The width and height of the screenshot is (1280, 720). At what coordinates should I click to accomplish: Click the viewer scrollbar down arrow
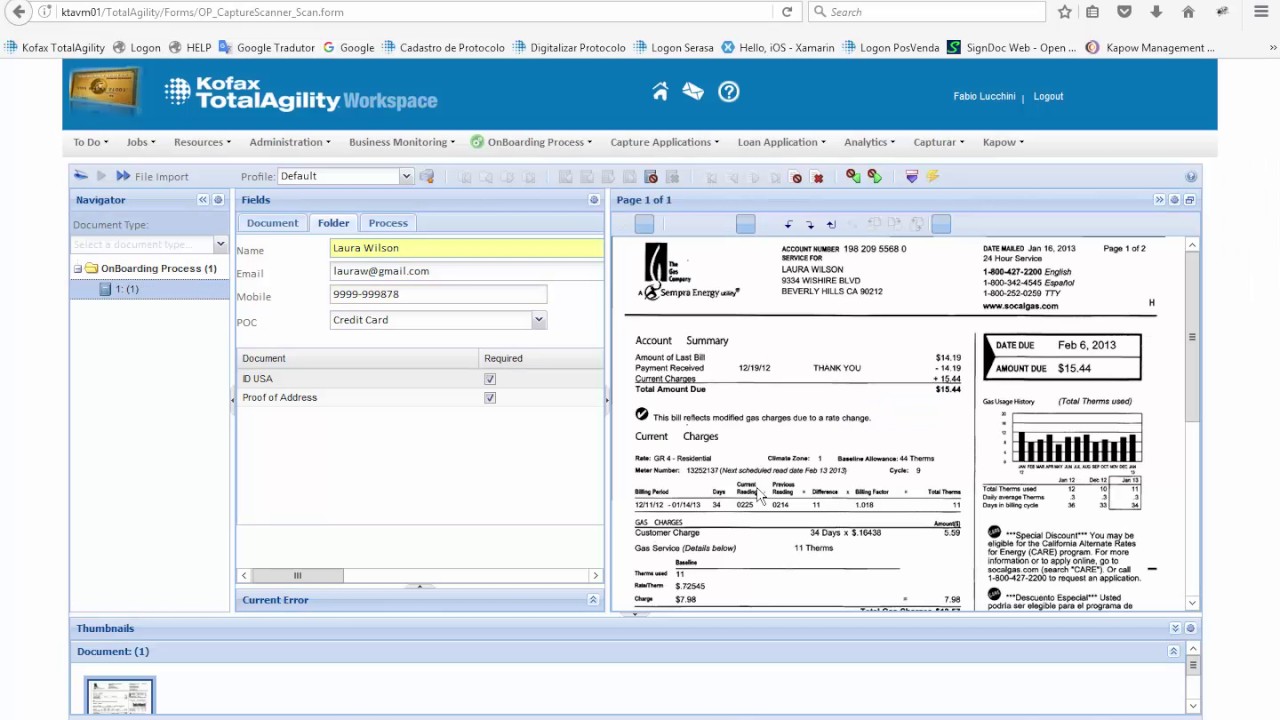[x=1192, y=603]
